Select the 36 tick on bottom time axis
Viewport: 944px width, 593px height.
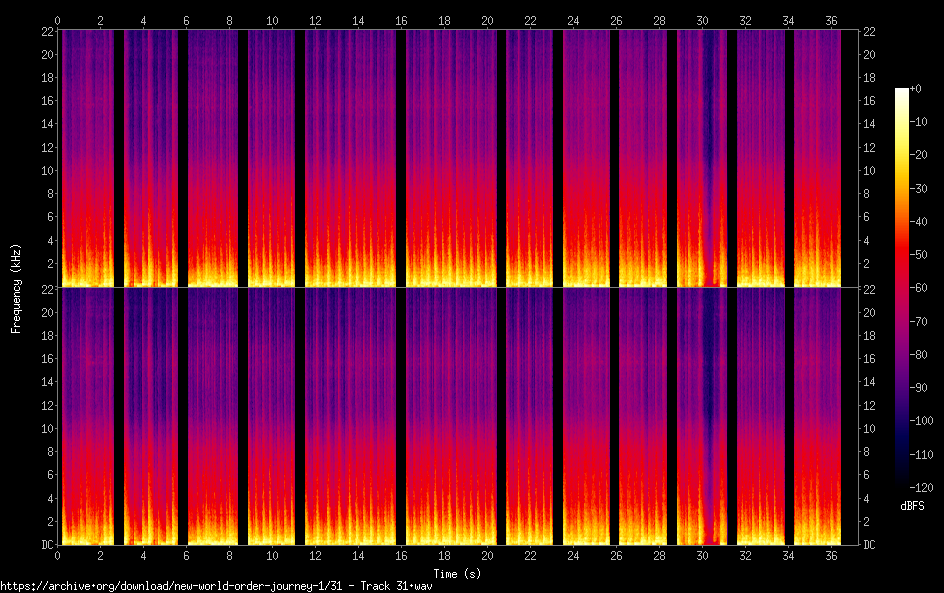831,555
